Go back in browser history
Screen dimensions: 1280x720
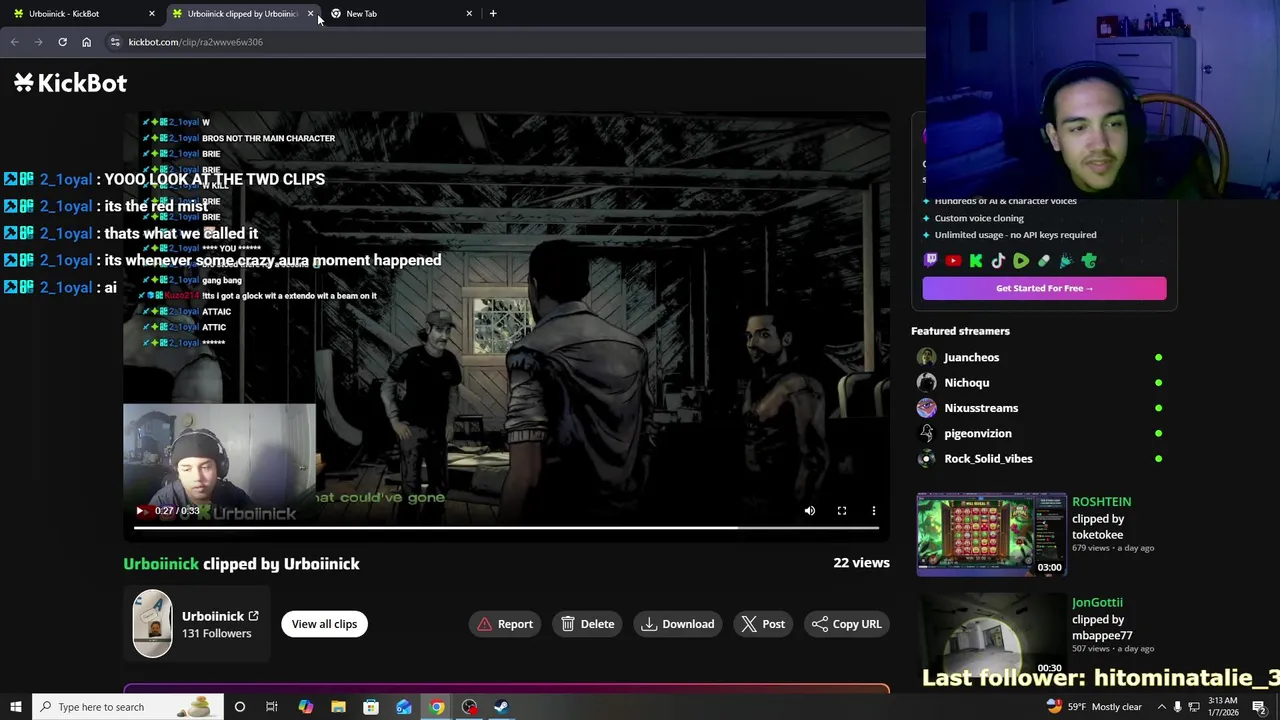[x=14, y=42]
